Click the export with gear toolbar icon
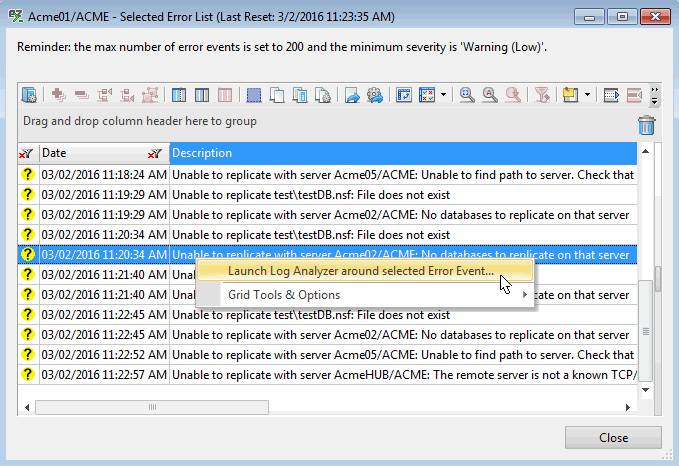 pyautogui.click(x=375, y=95)
